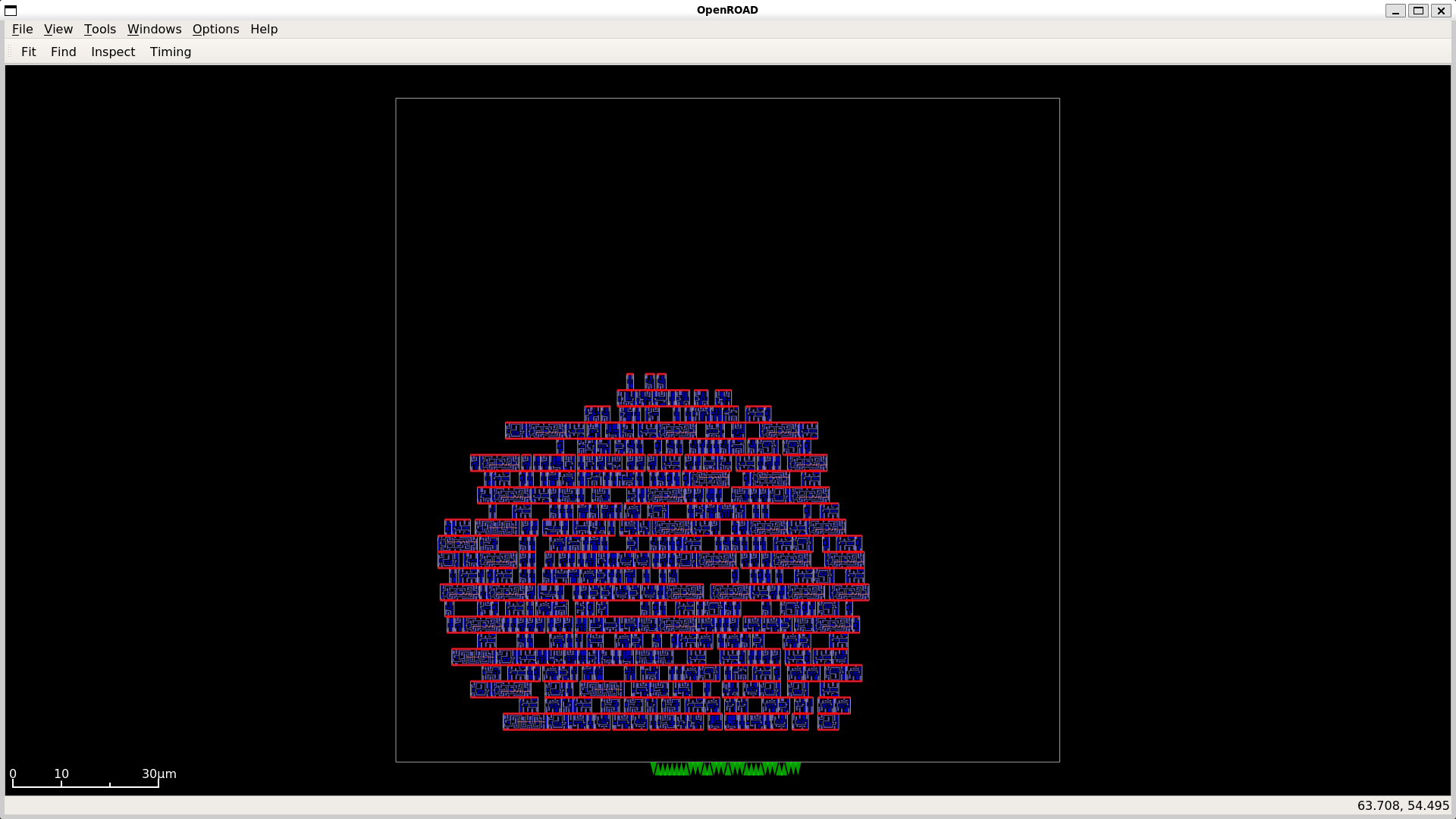
Task: Click the window menu icon in title bar
Action: coord(11,10)
